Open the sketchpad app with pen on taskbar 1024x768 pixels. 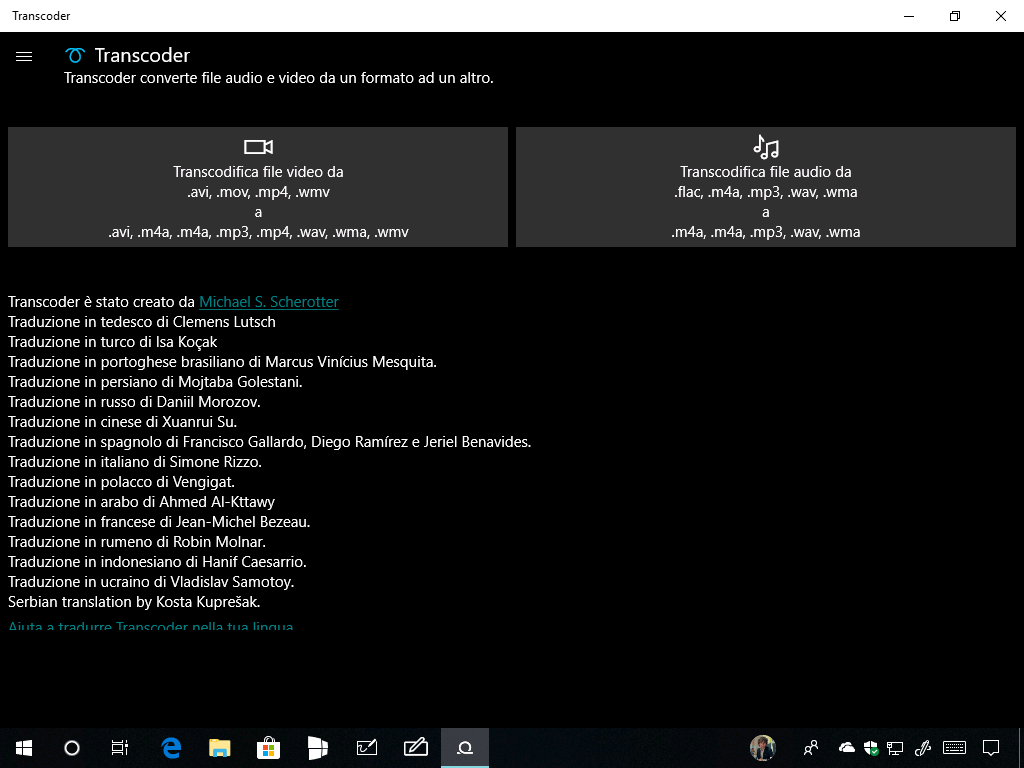coord(366,748)
